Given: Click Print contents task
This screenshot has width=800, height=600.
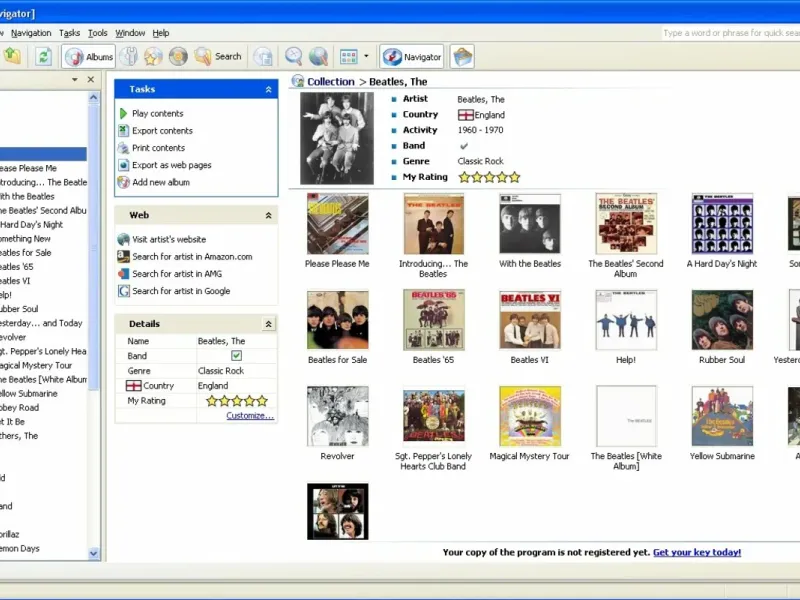Looking at the screenshot, I should pos(159,148).
